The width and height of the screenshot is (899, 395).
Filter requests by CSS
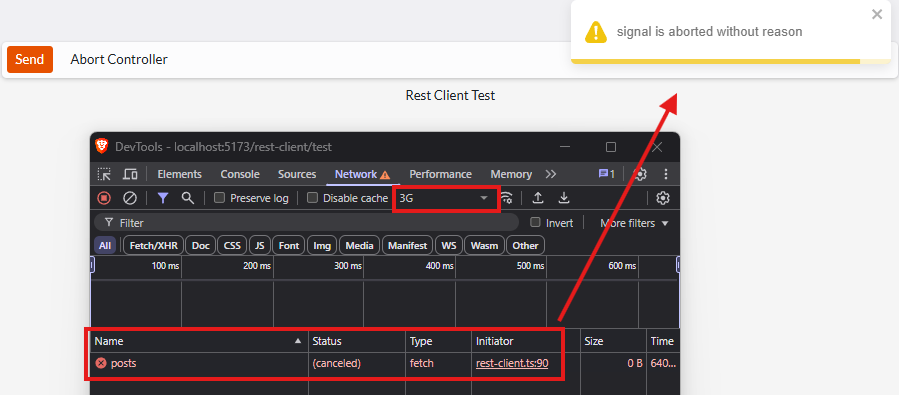coord(232,246)
